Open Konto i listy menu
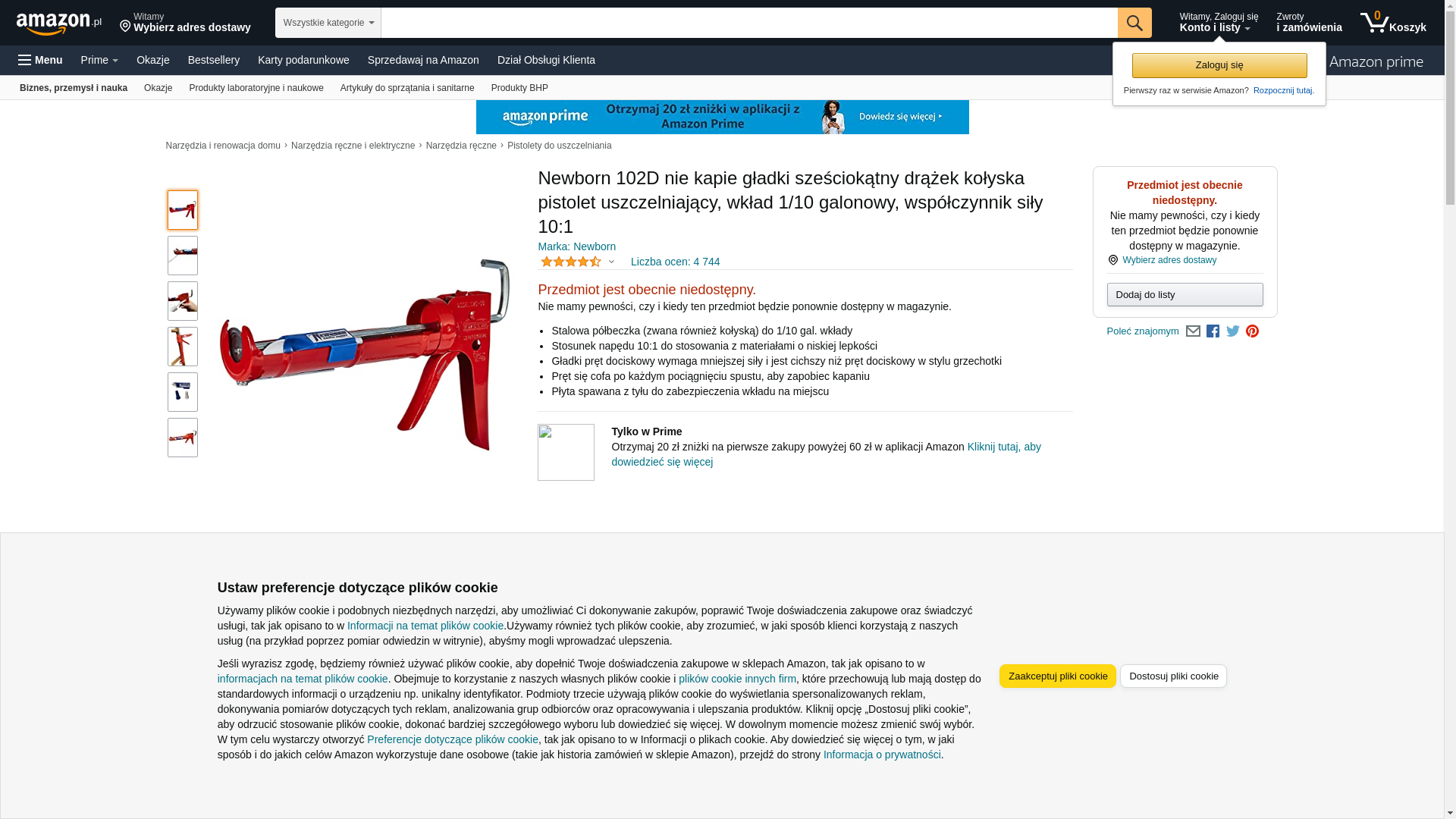This screenshot has width=1456, height=819. coord(1219,23)
